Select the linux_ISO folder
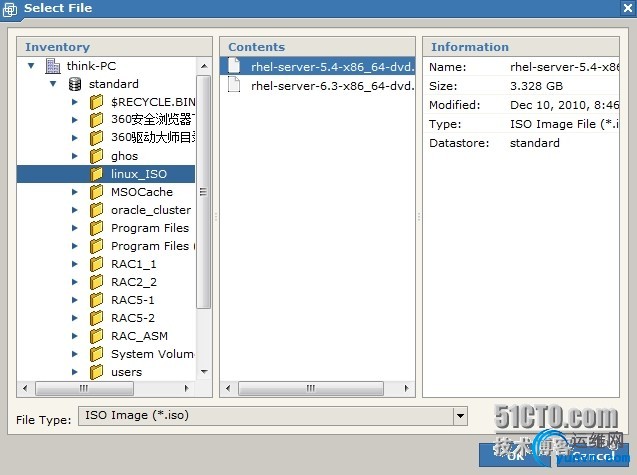The width and height of the screenshot is (637, 475). (106, 174)
